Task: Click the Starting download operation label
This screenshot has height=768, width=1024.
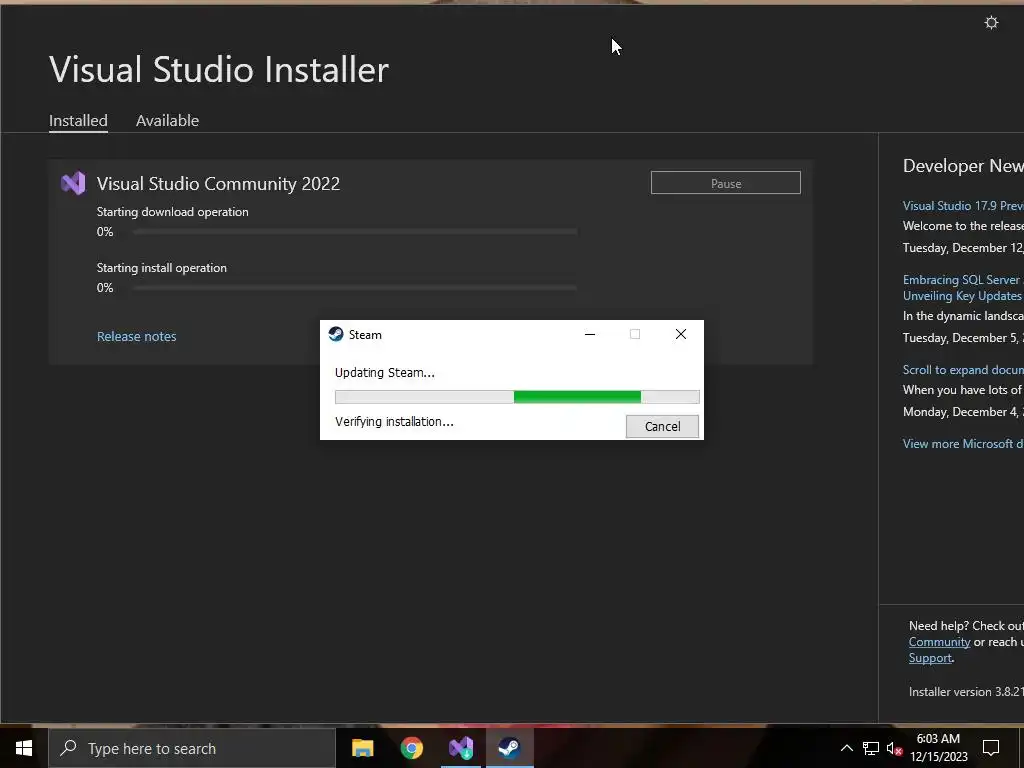Action: point(172,212)
